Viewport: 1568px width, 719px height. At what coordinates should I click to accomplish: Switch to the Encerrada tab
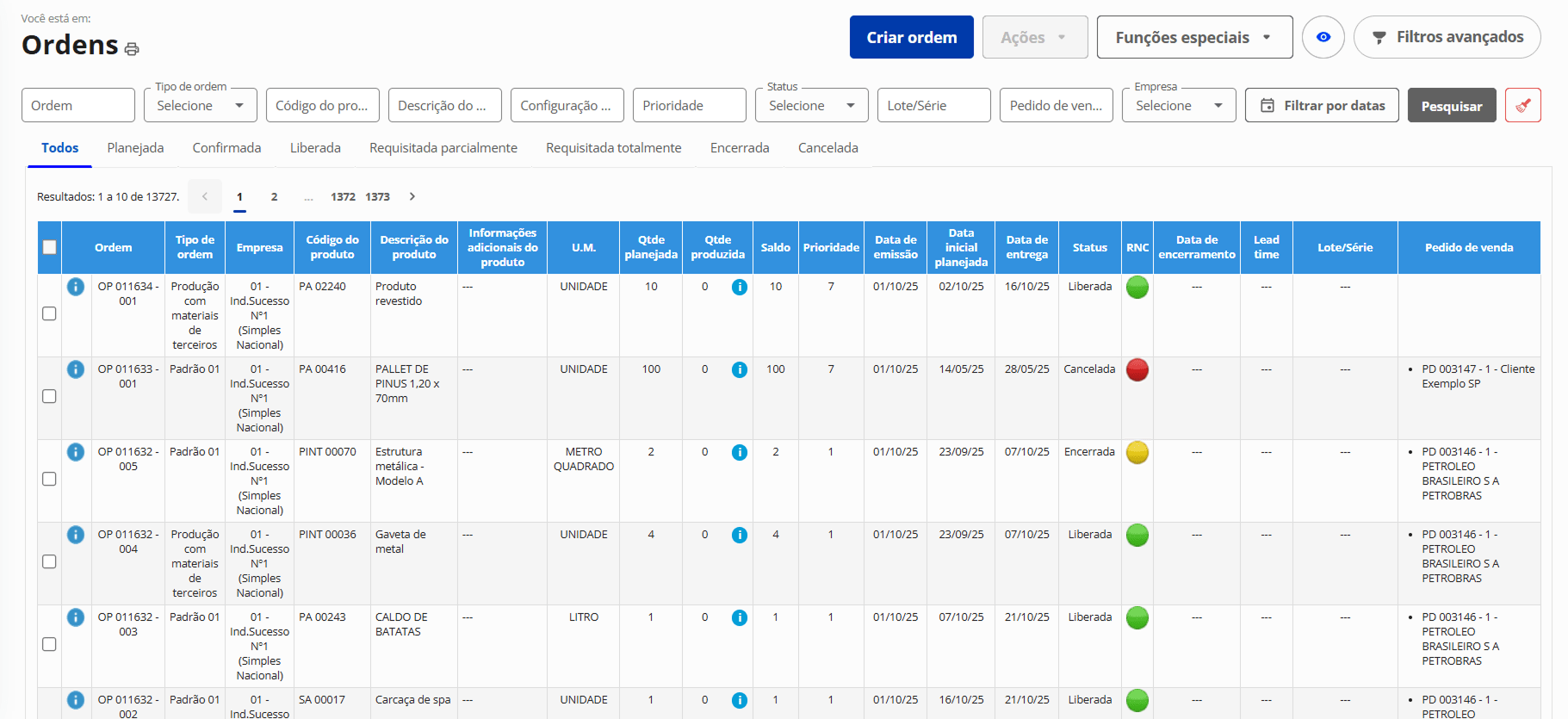(739, 148)
